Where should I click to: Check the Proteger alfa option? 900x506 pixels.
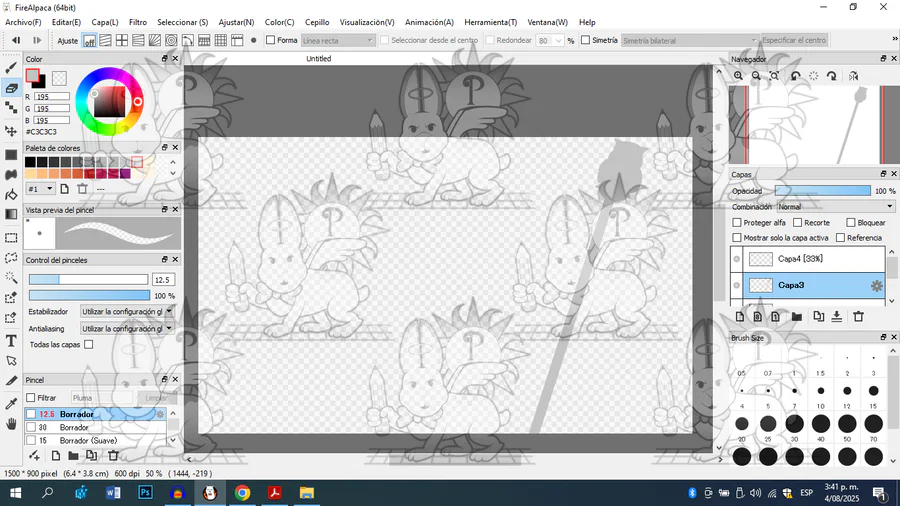(x=737, y=223)
